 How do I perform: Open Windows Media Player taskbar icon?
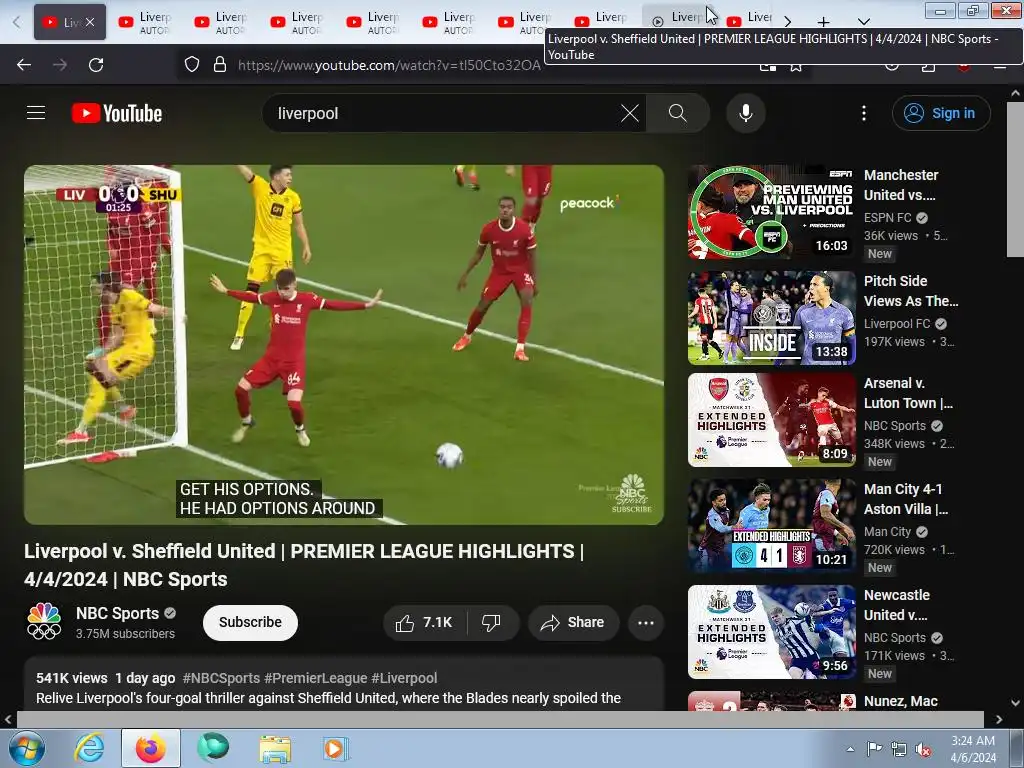click(x=336, y=748)
